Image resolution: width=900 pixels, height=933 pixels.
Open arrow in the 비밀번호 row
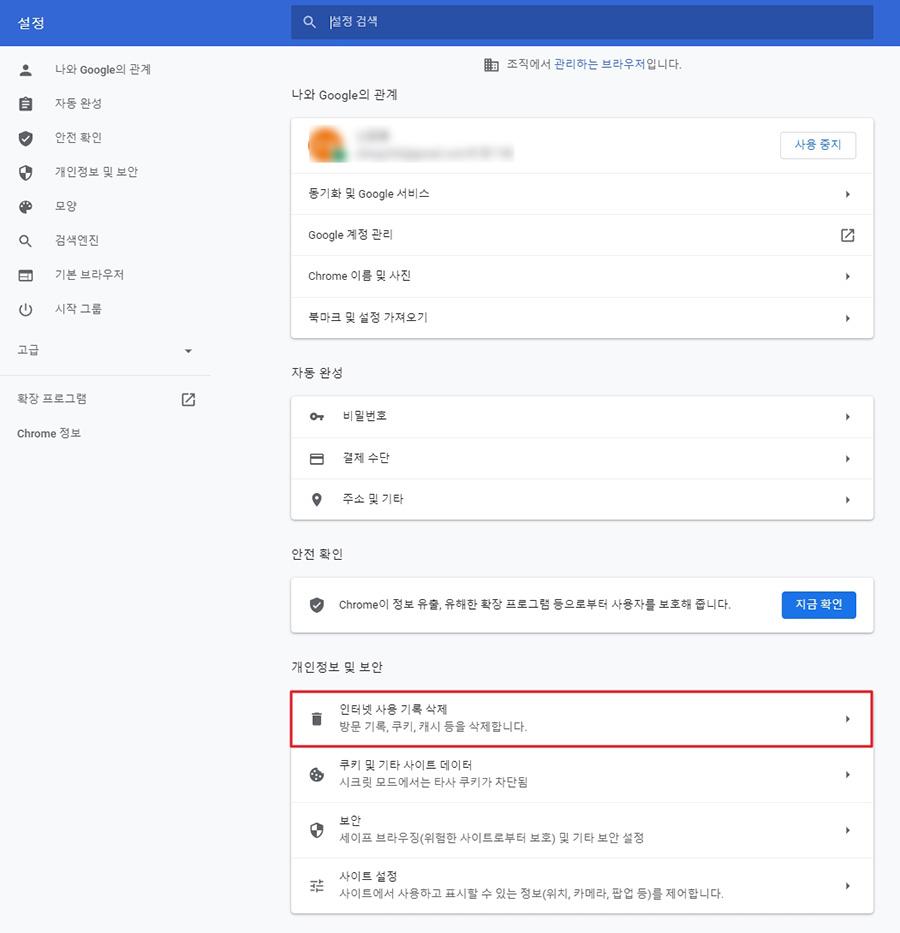coord(848,417)
